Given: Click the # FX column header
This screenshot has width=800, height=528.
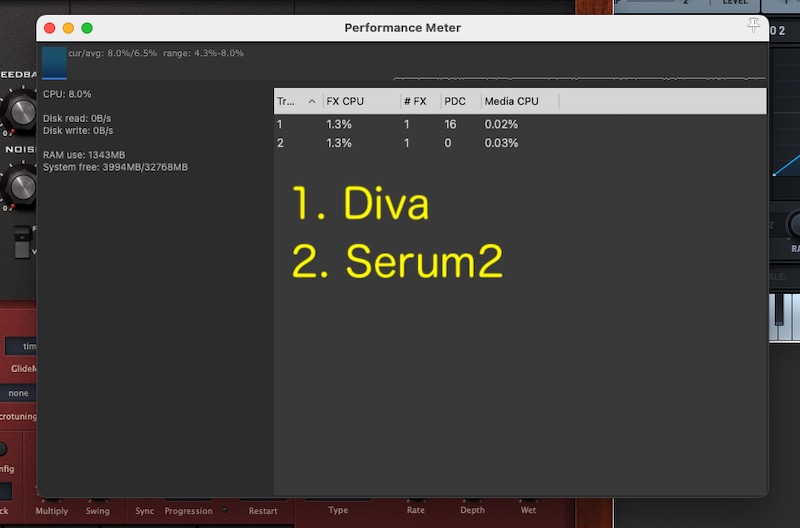Looking at the screenshot, I should tap(421, 101).
